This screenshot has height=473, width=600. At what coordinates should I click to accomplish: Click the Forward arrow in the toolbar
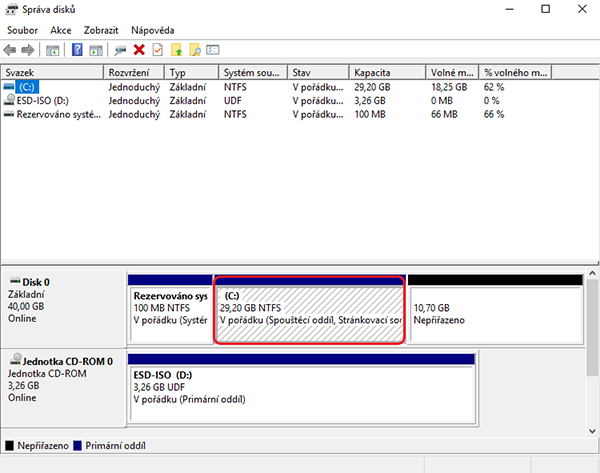29,49
